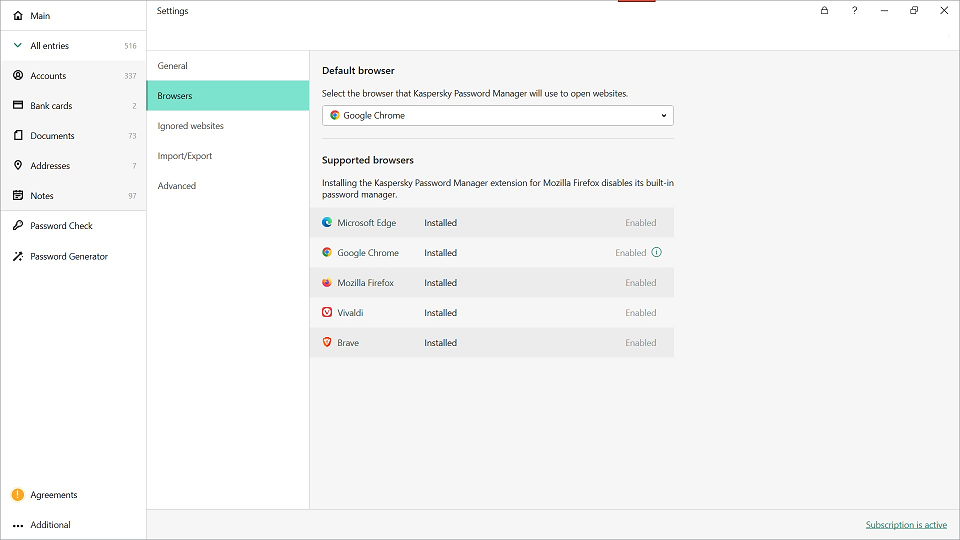This screenshot has width=960, height=540.
Task: Open the Ignored websites tab
Action: point(228,126)
